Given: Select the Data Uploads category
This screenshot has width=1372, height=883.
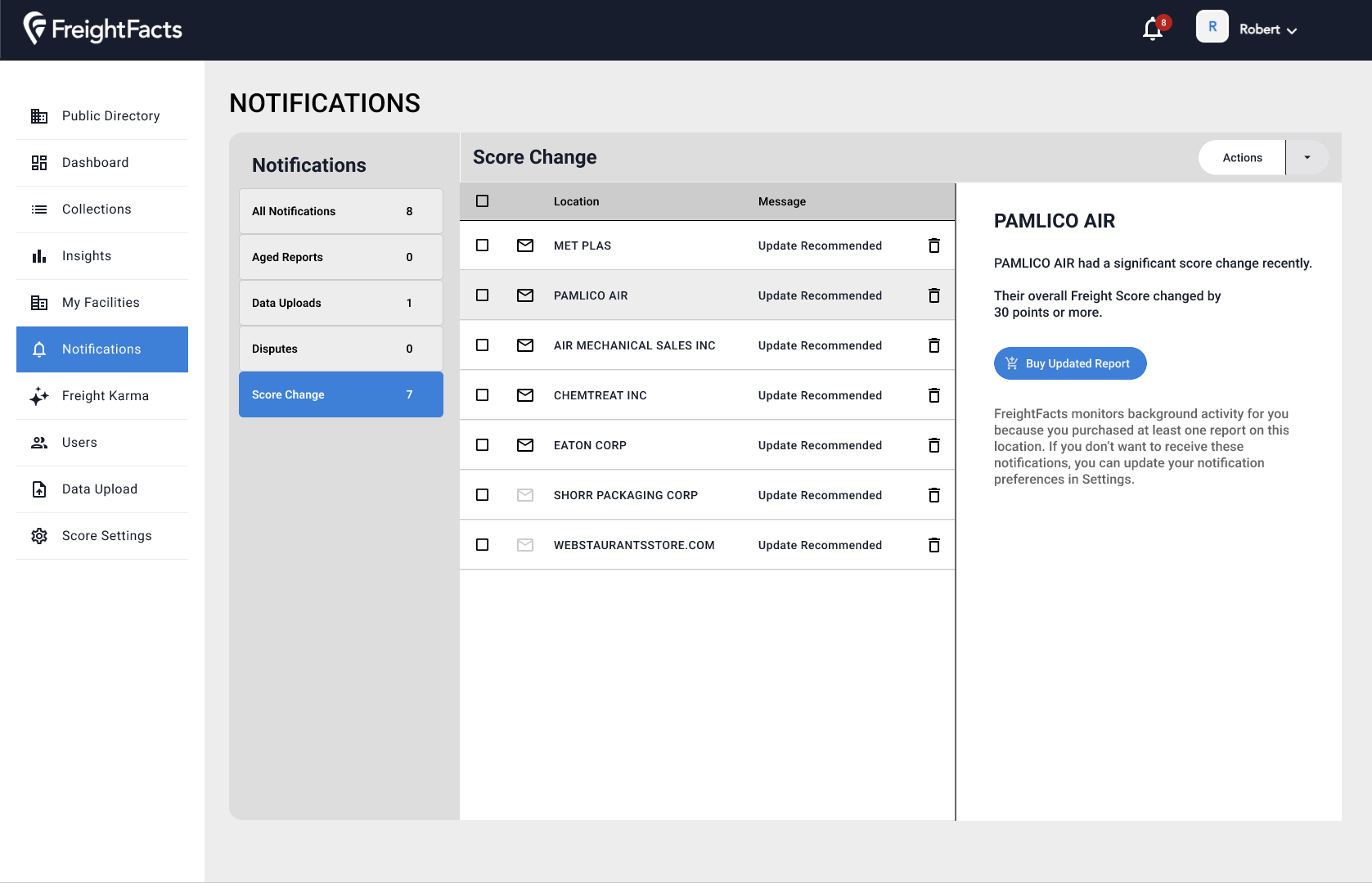Looking at the screenshot, I should point(340,303).
